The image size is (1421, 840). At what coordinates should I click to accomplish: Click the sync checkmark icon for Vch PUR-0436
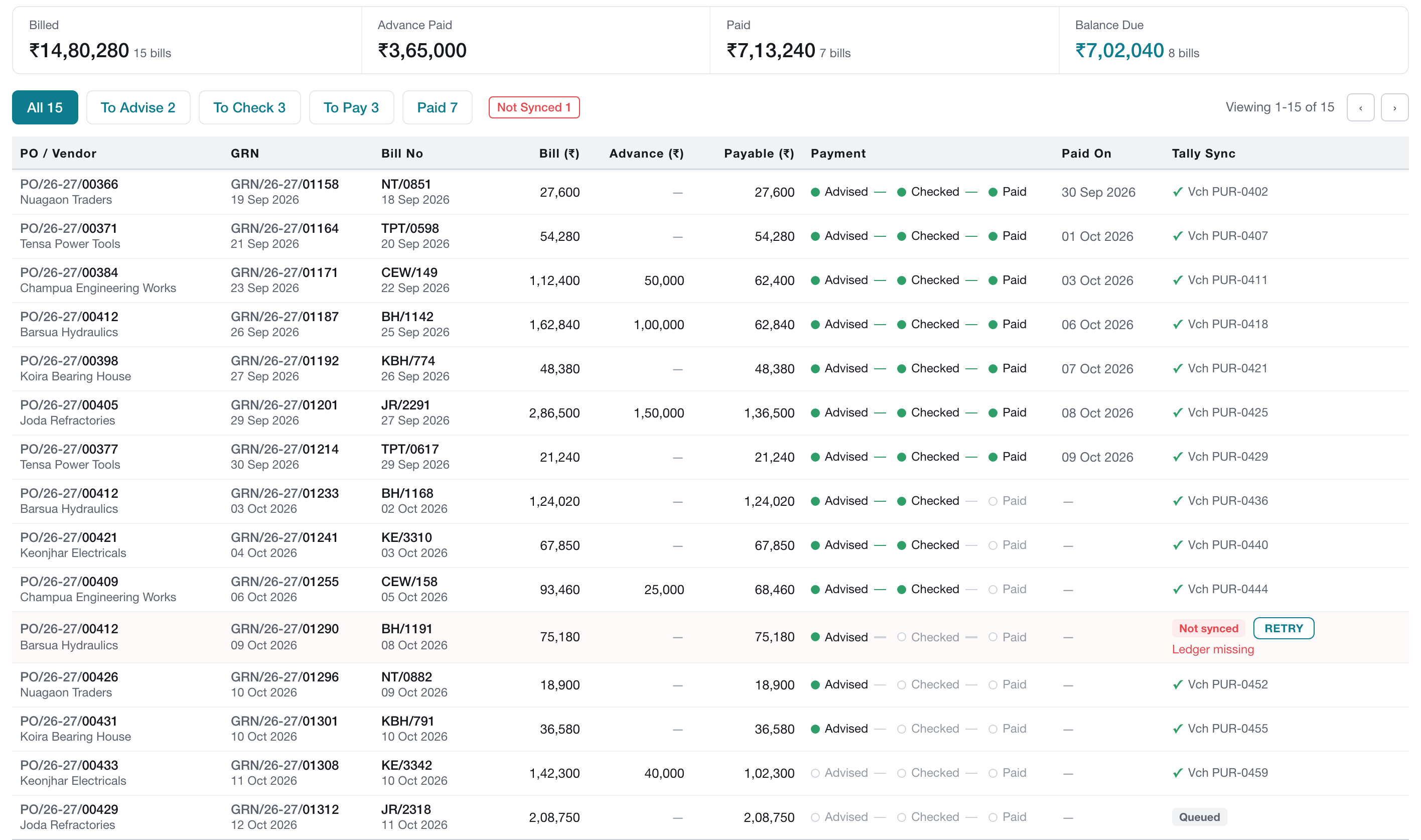(x=1178, y=501)
